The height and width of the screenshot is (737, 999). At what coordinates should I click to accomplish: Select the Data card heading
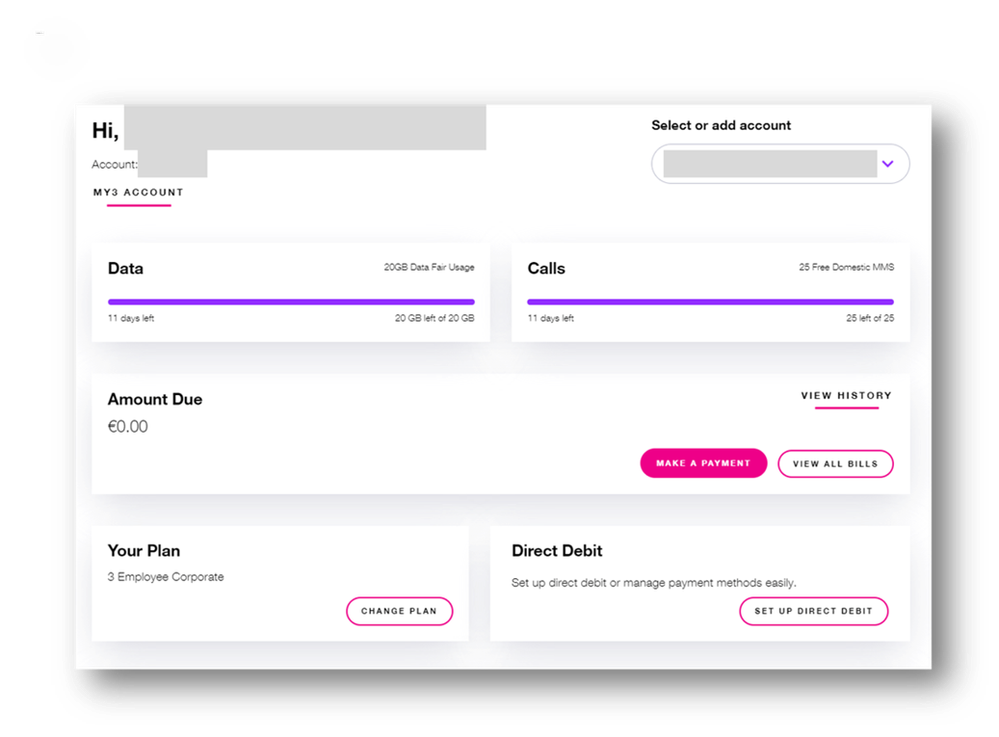[x=125, y=268]
